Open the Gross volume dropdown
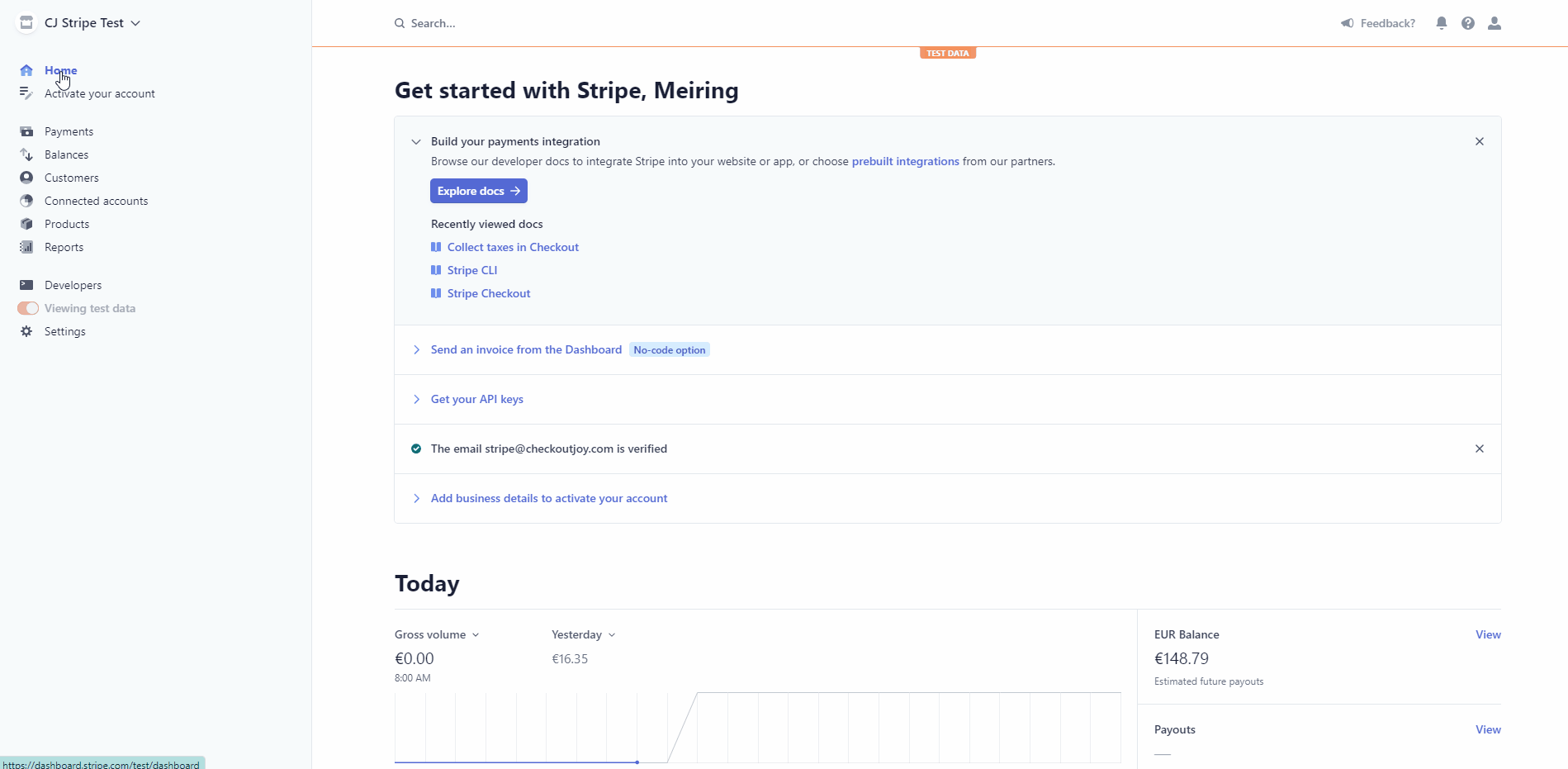Screen dimensions: 1568x769 437,634
